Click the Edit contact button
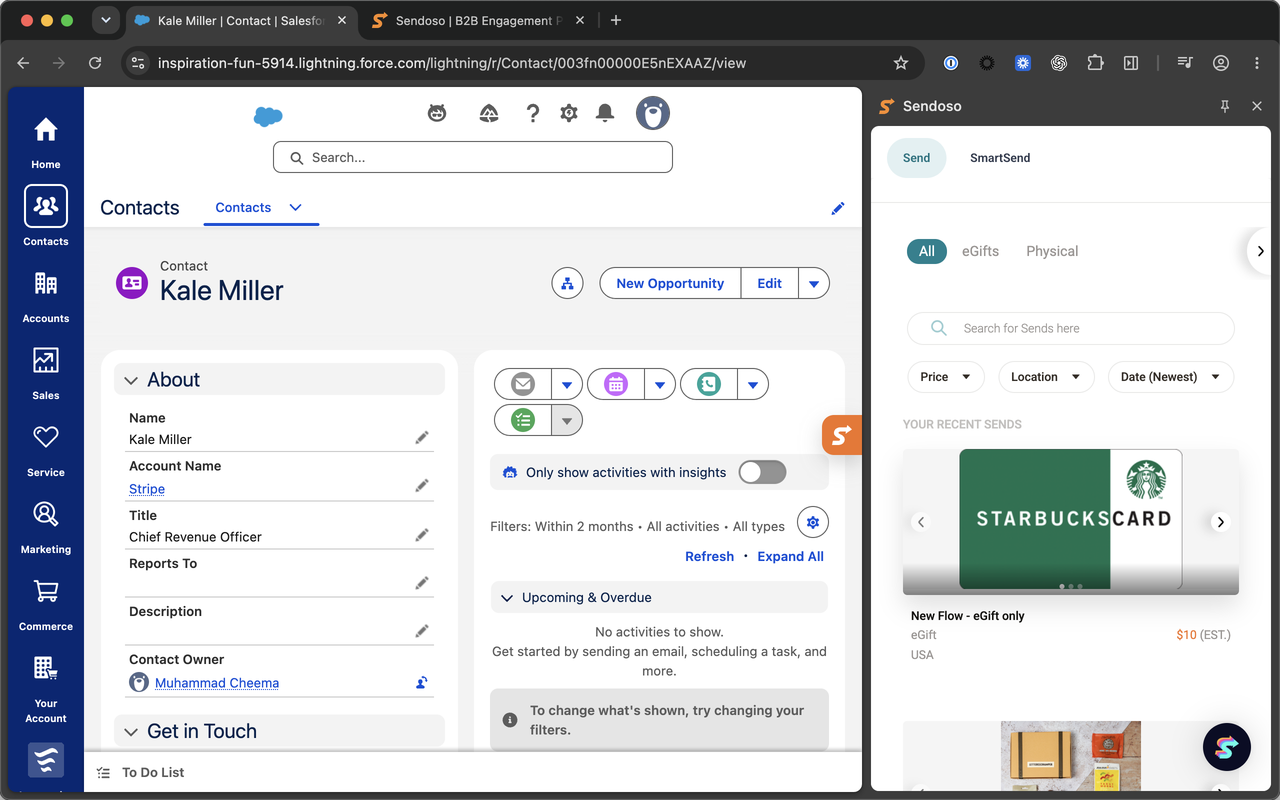The height and width of the screenshot is (800, 1280). [x=769, y=284]
